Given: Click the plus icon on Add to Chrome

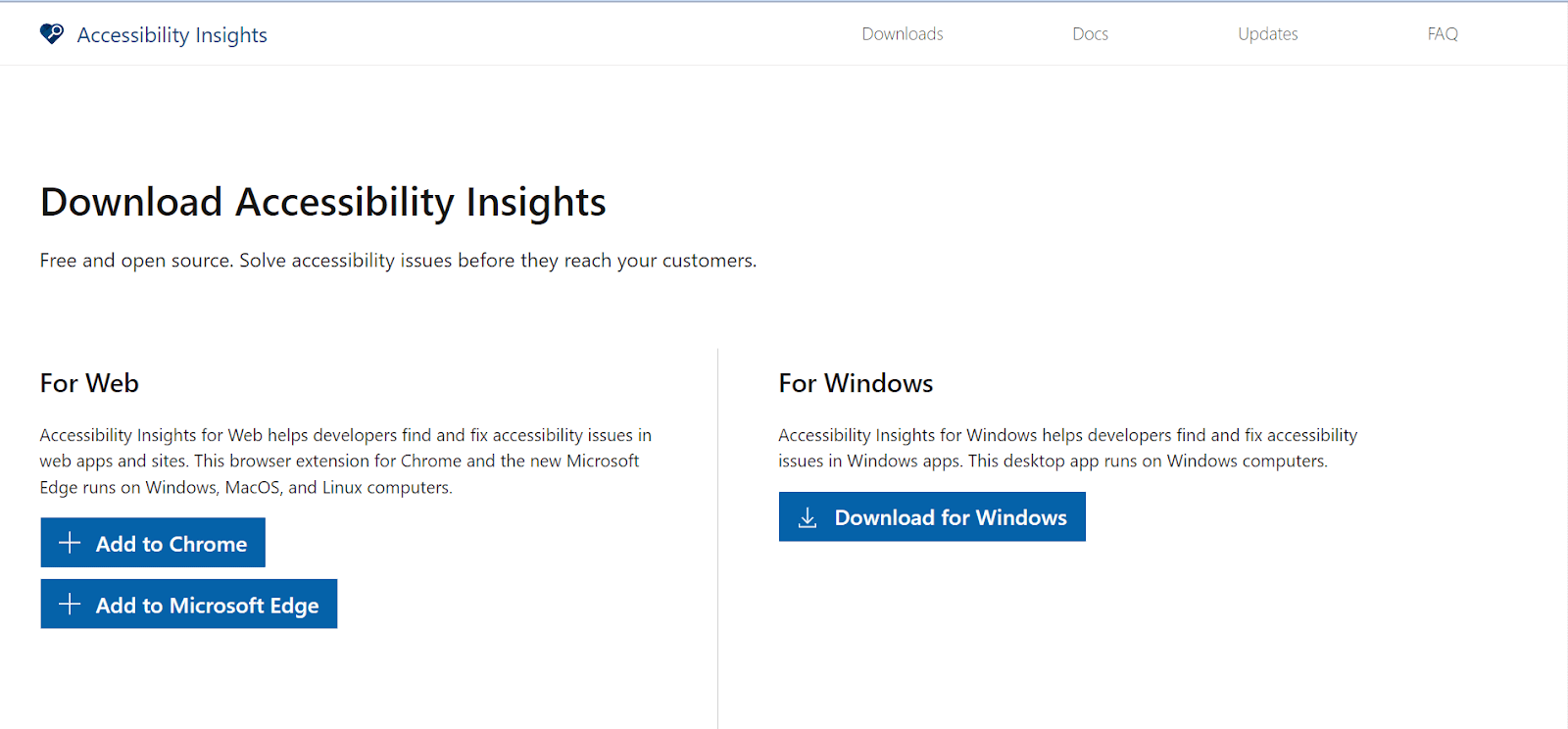Looking at the screenshot, I should [x=70, y=543].
